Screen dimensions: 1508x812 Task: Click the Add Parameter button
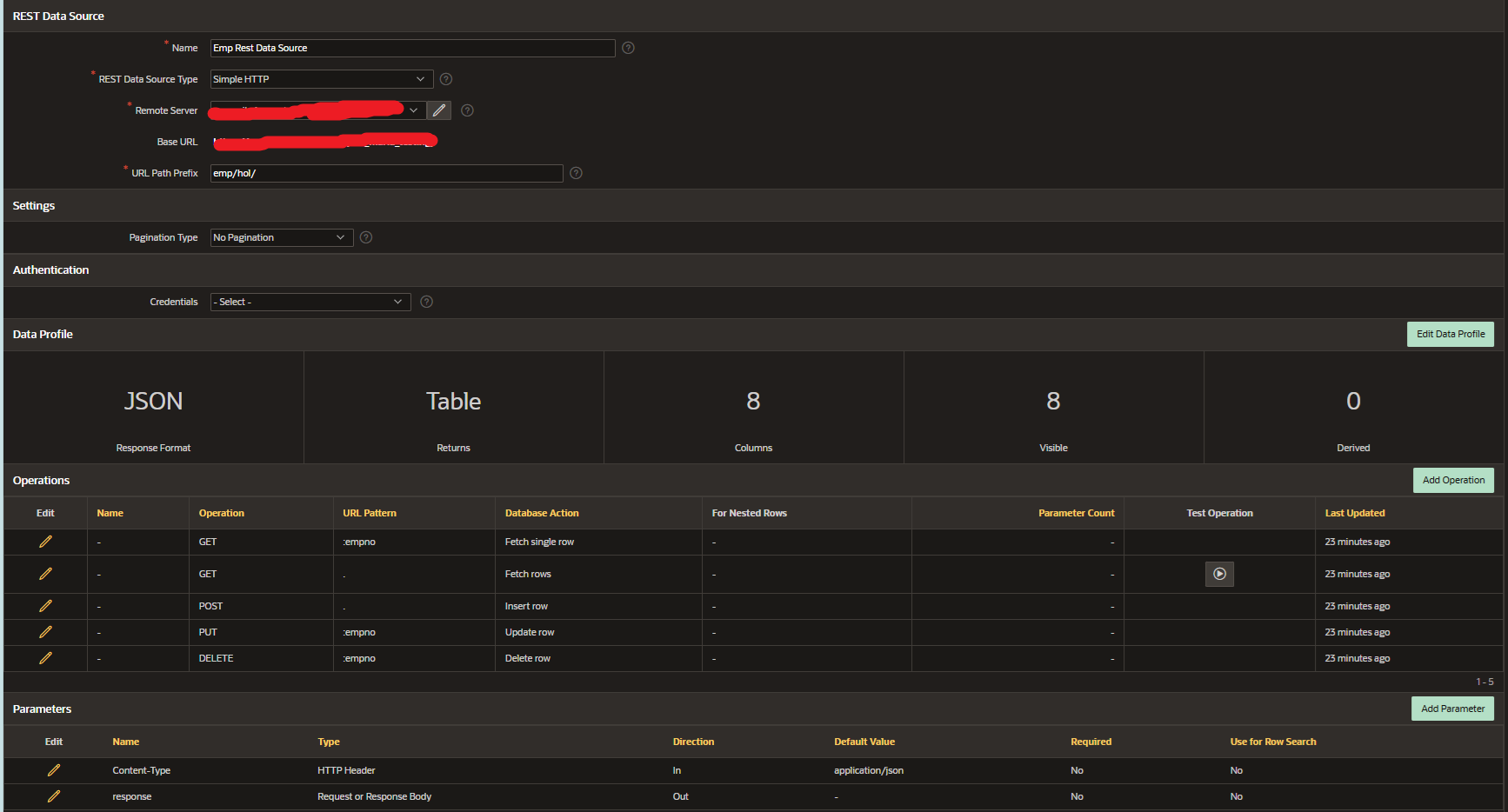pyautogui.click(x=1452, y=709)
